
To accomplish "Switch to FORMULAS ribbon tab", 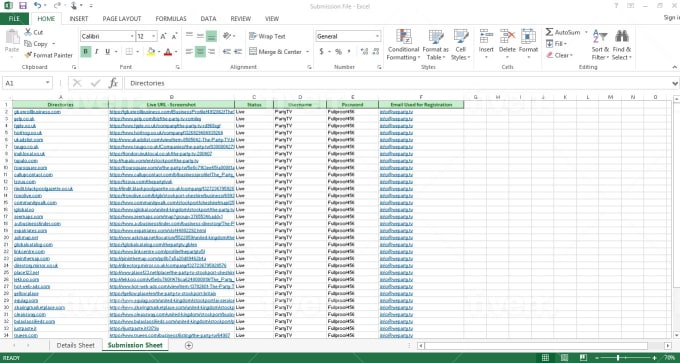I will [x=171, y=19].
